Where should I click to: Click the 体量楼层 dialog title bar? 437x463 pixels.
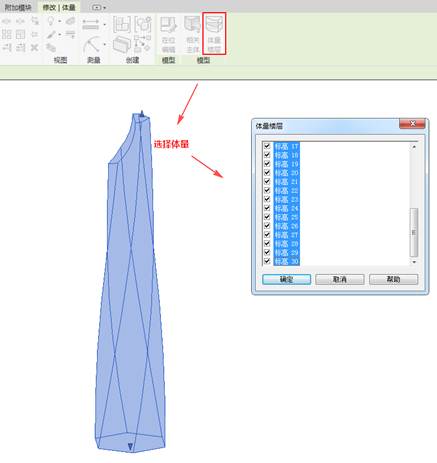[x=326, y=126]
